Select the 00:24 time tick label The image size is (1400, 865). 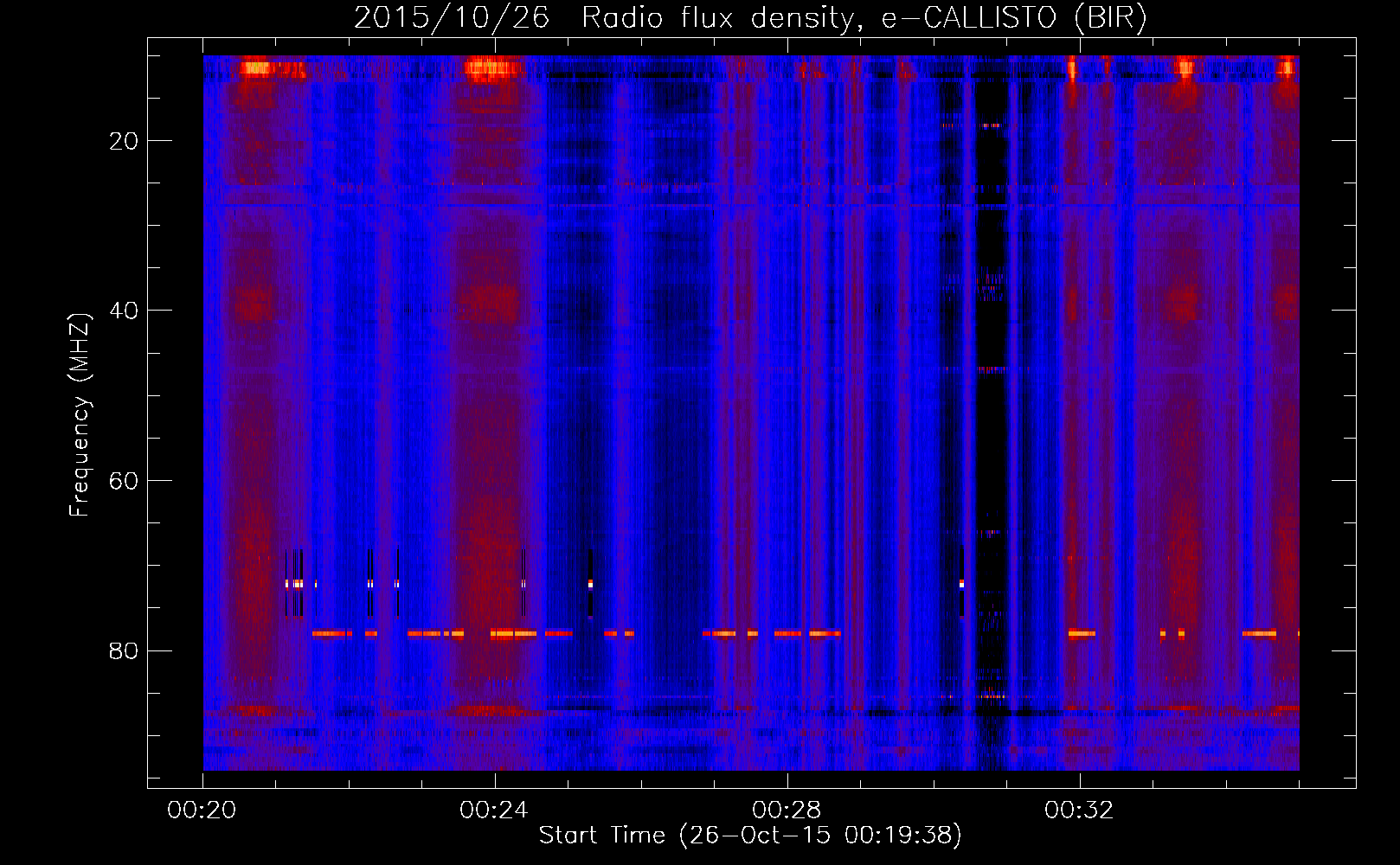pos(494,810)
